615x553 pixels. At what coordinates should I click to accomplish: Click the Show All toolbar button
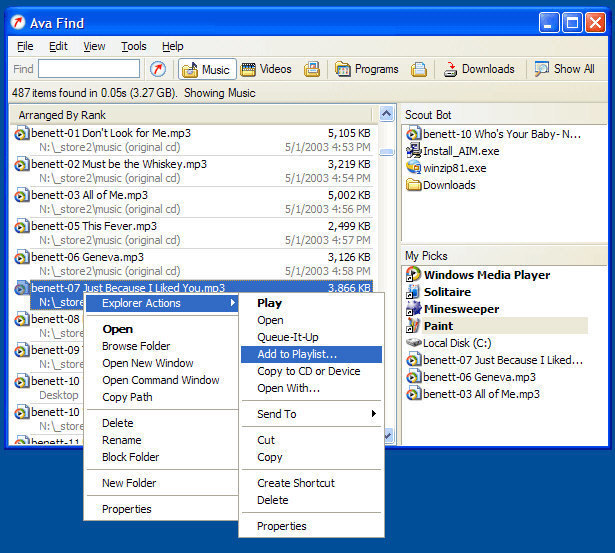(565, 69)
